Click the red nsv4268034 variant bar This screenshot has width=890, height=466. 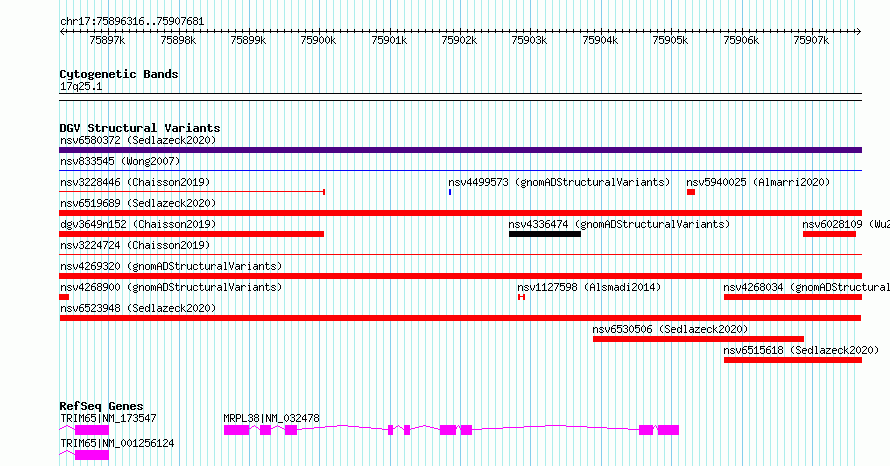pyautogui.click(x=793, y=297)
